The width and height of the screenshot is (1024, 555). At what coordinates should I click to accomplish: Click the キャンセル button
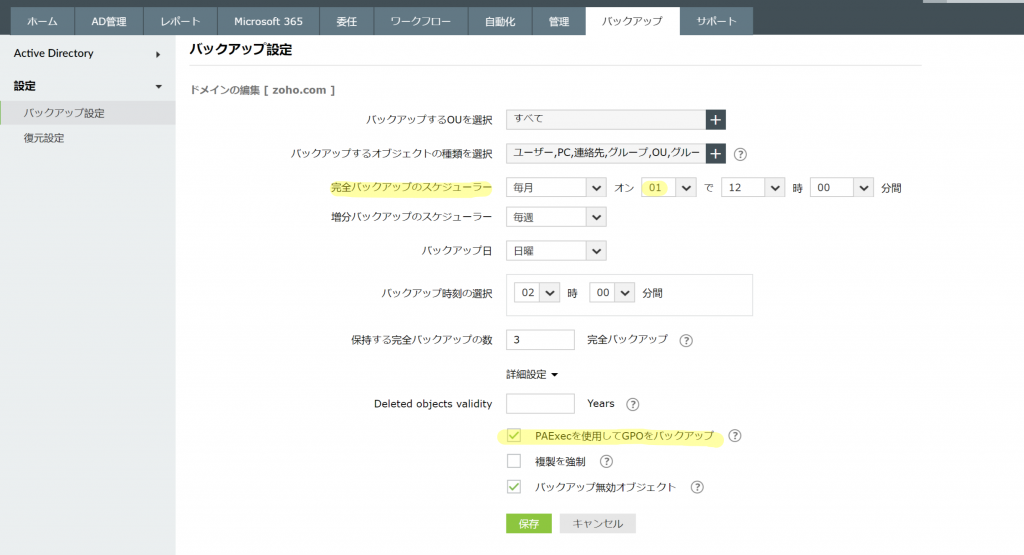point(597,524)
